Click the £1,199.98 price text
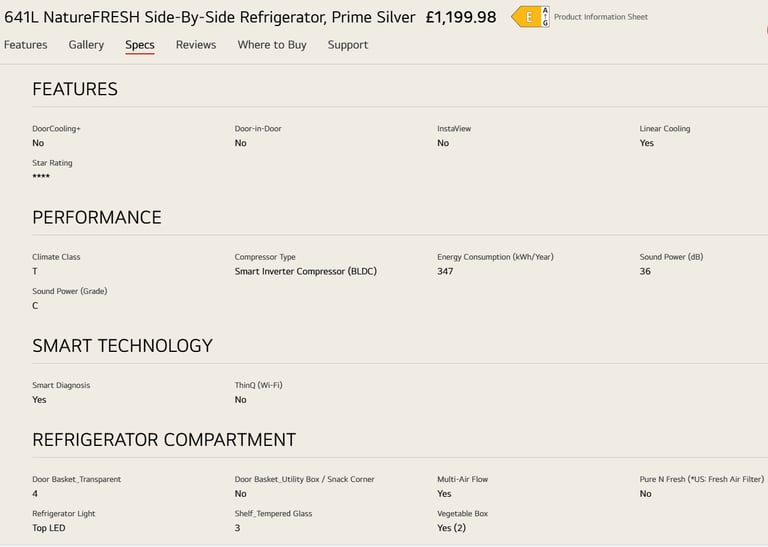768x547 pixels. coord(461,17)
